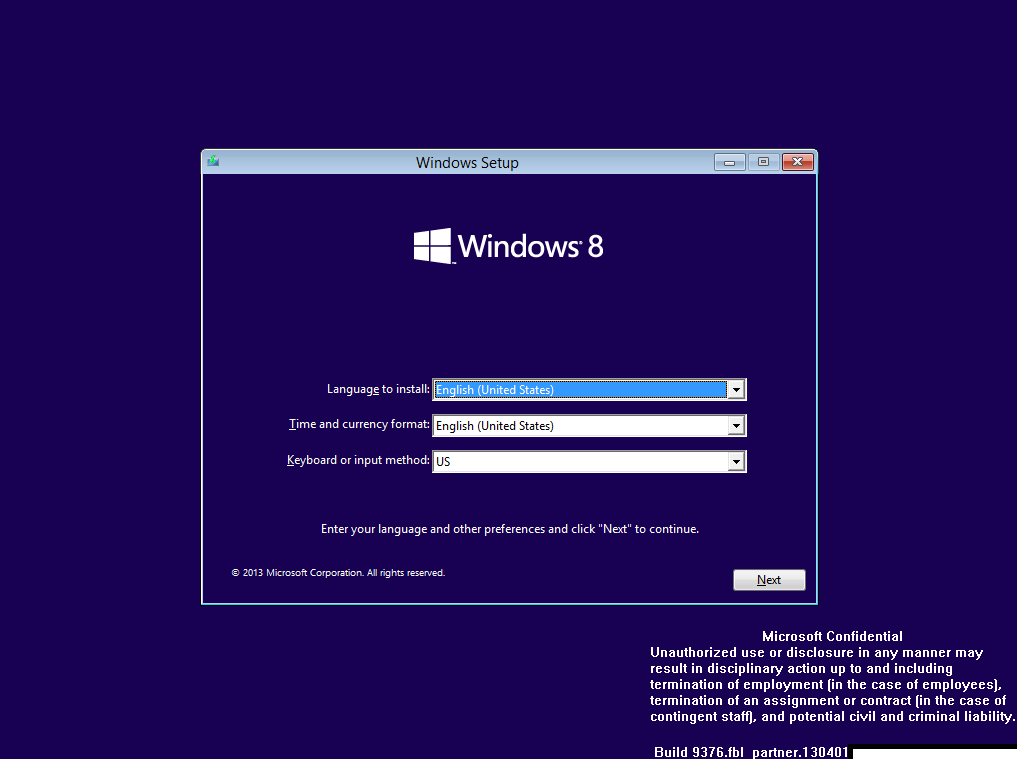
Task: Open Time and currency format dropdown arrow
Action: 736,426
